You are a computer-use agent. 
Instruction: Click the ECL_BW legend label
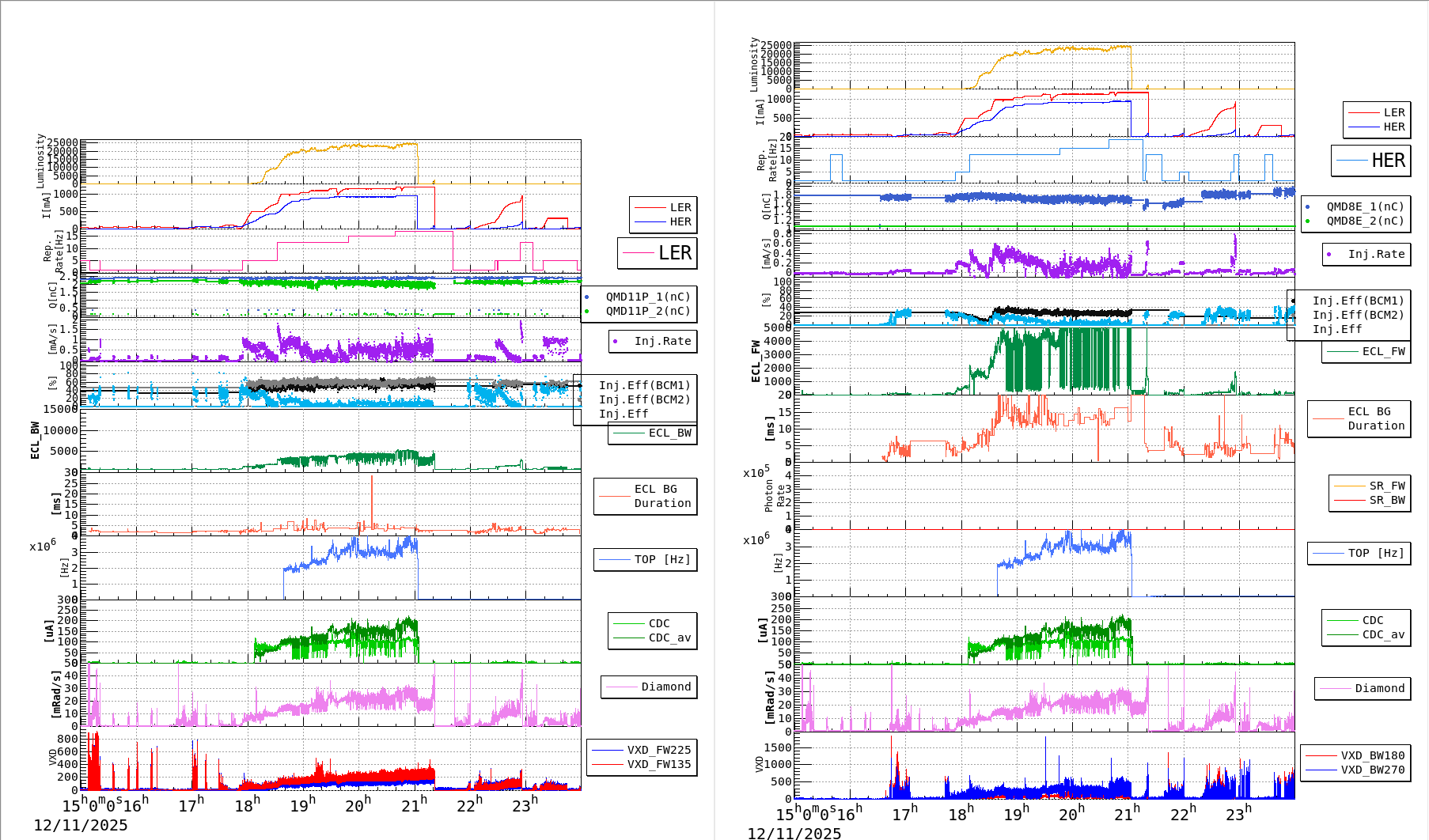[x=669, y=433]
